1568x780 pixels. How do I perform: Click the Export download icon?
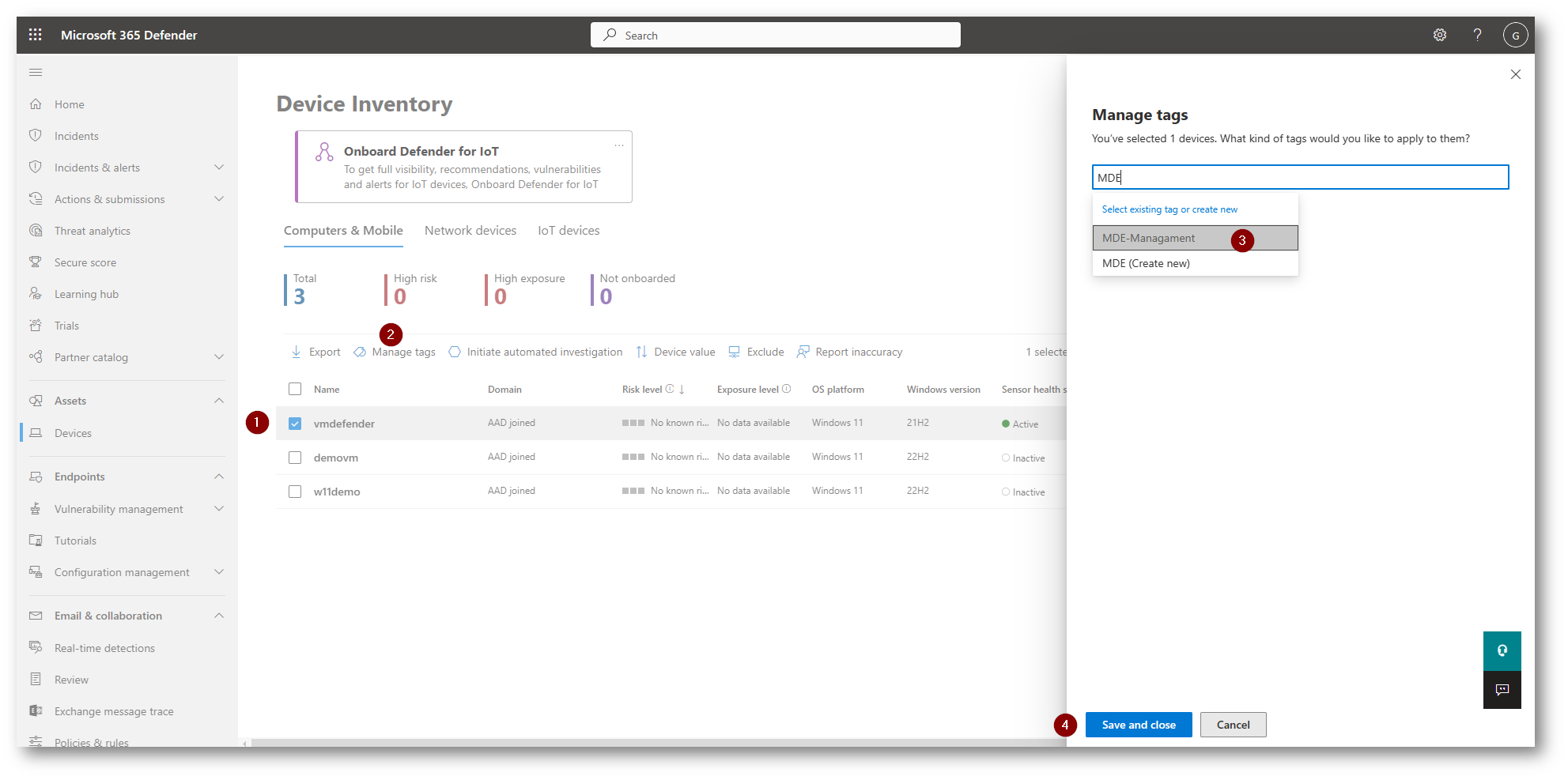pyautogui.click(x=297, y=352)
